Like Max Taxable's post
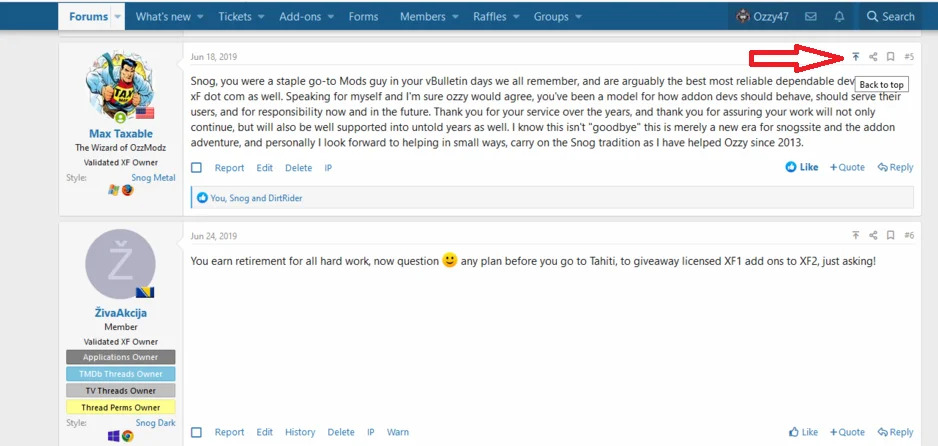 [802, 168]
